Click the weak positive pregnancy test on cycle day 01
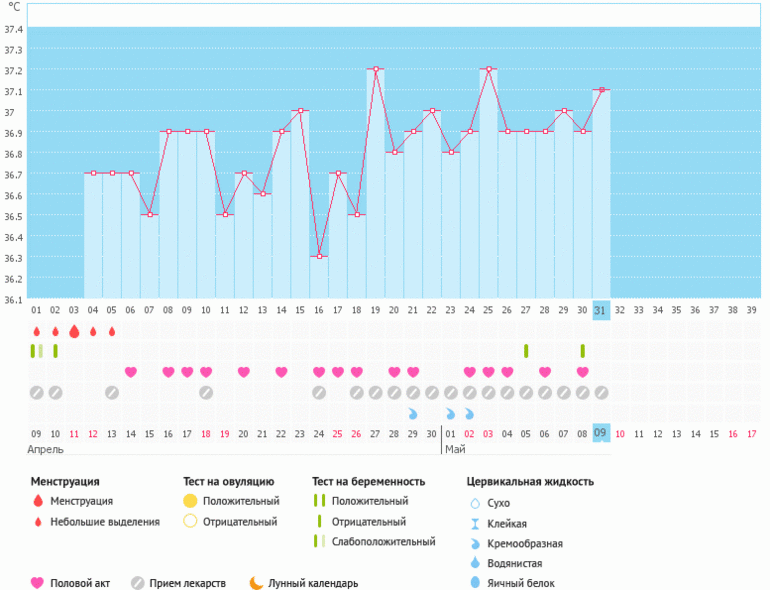 tap(37, 351)
